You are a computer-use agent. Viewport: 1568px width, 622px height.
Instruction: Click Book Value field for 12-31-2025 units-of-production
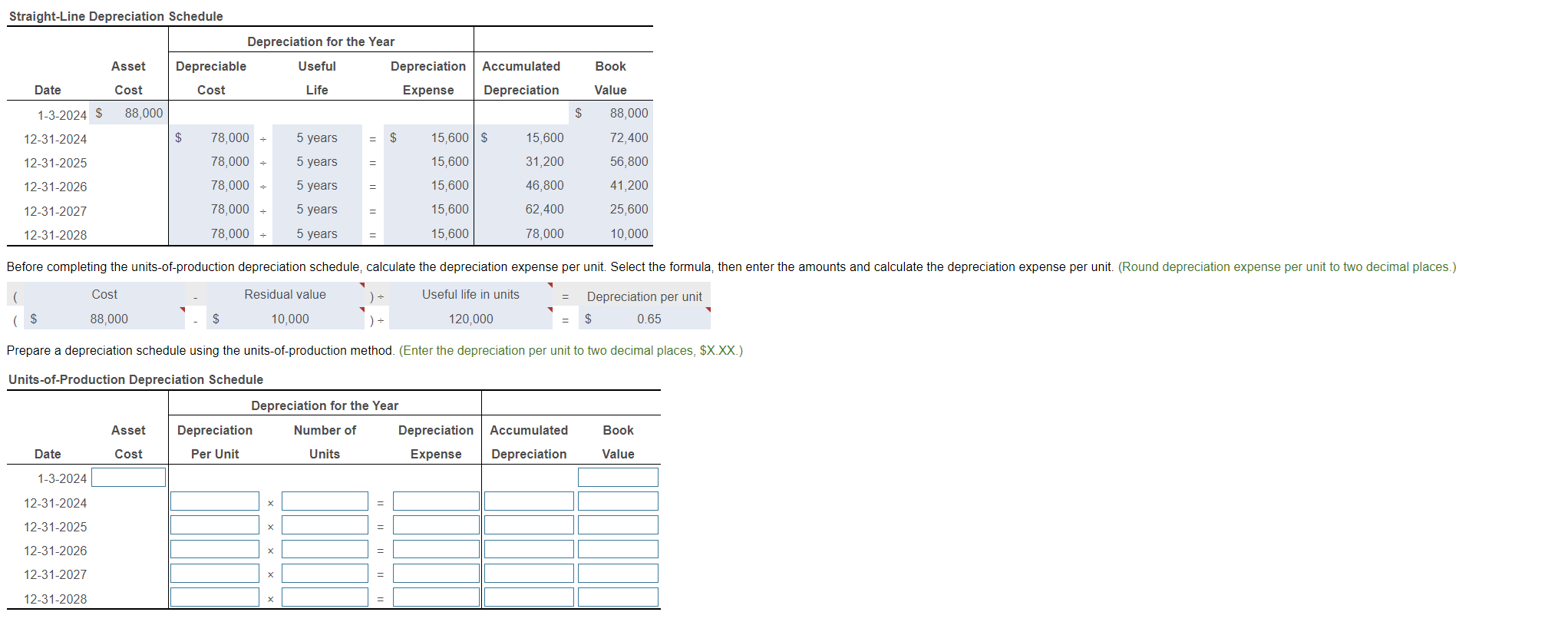[618, 525]
